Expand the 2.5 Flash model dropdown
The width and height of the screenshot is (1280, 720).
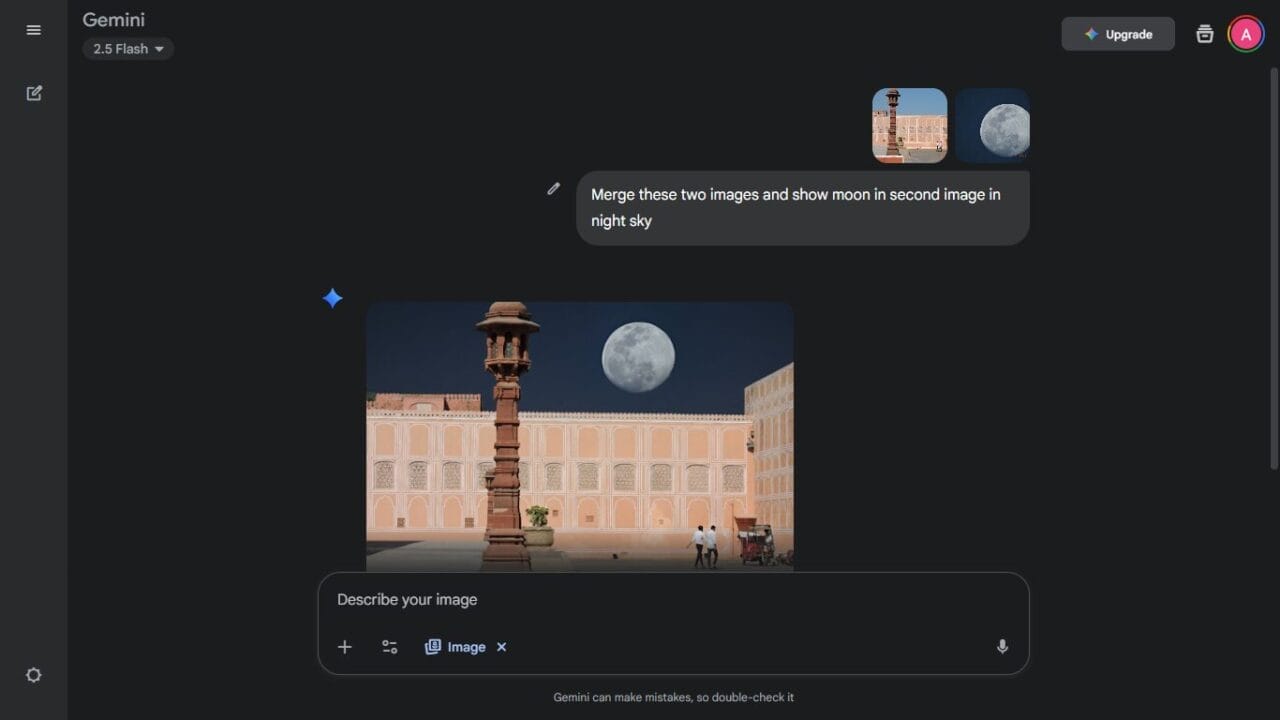tap(128, 49)
